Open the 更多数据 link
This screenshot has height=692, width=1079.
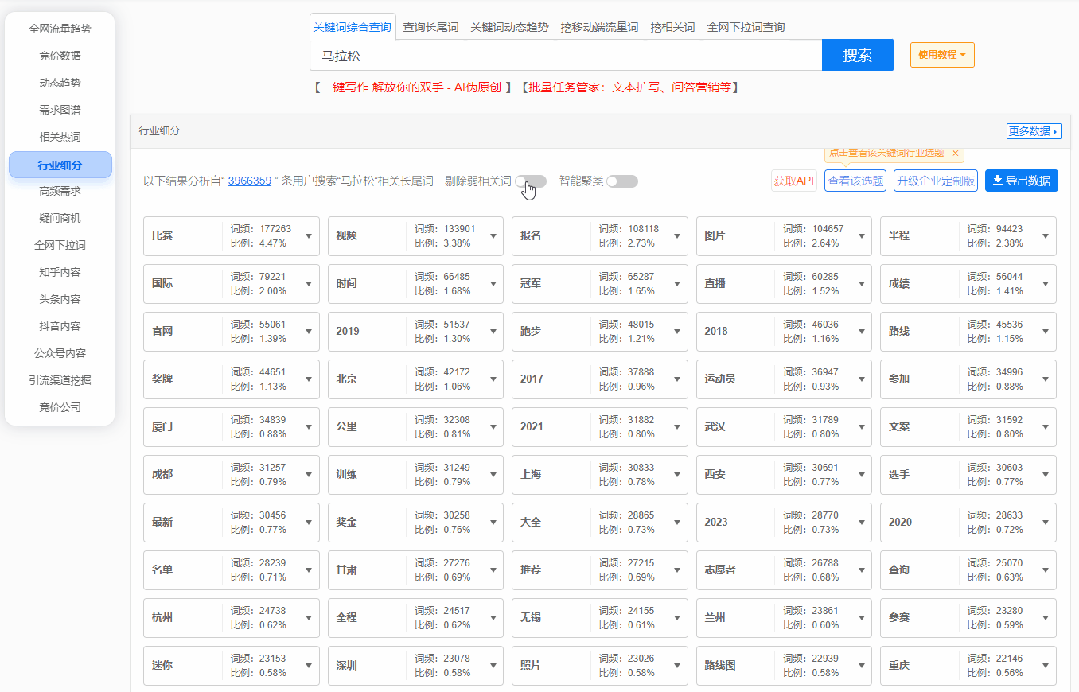pyautogui.click(x=1034, y=131)
